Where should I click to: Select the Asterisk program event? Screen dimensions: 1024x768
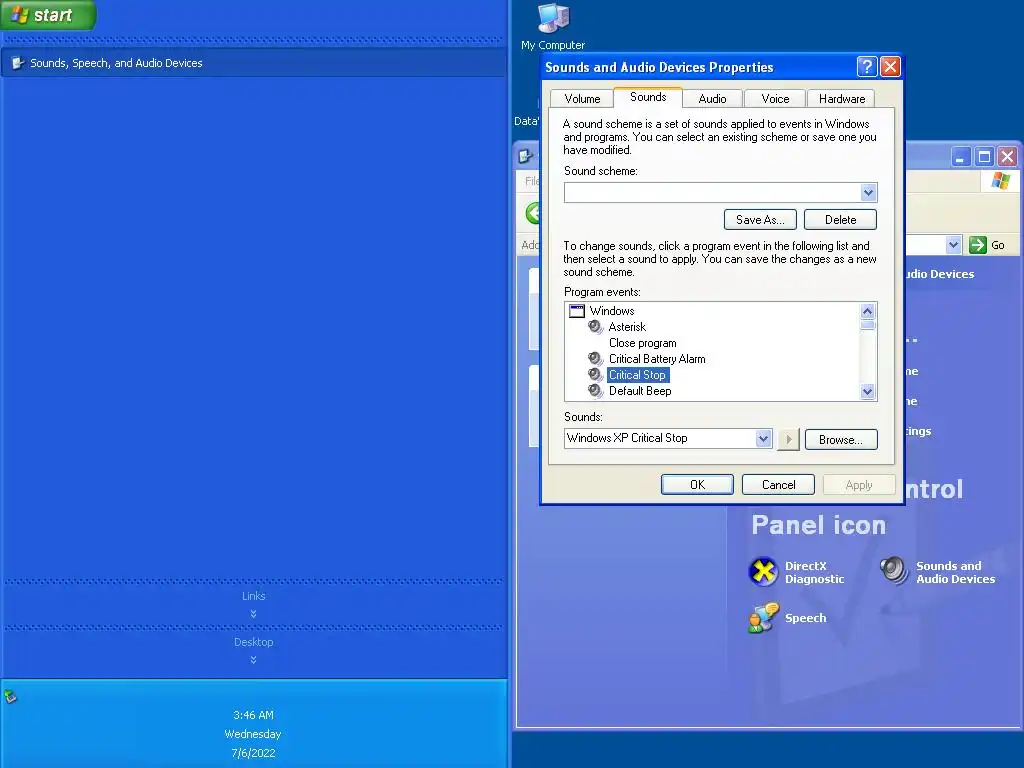pos(627,327)
